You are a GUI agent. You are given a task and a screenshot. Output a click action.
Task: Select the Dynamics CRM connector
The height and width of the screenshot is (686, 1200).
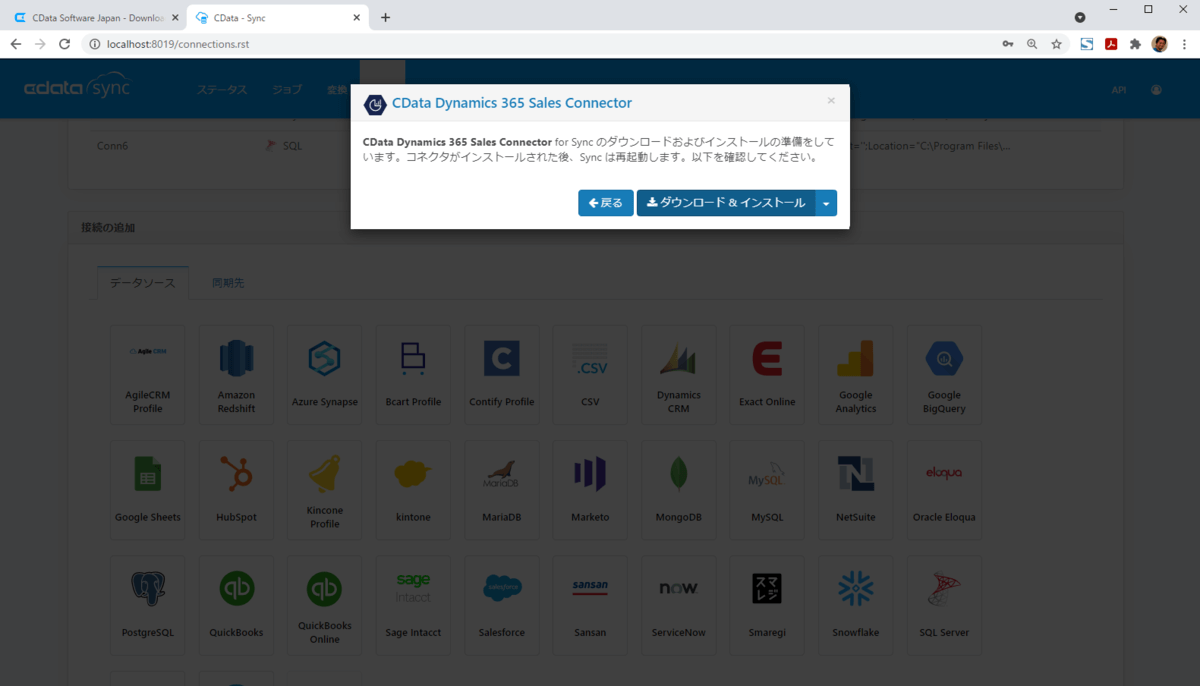pos(679,375)
